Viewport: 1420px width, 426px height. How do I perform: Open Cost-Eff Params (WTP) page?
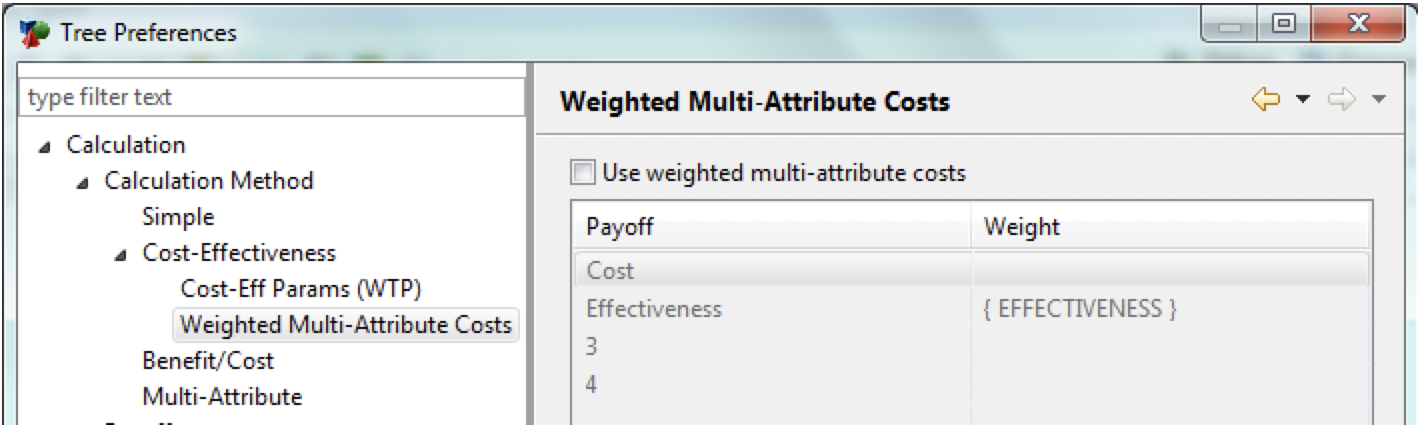pos(302,288)
